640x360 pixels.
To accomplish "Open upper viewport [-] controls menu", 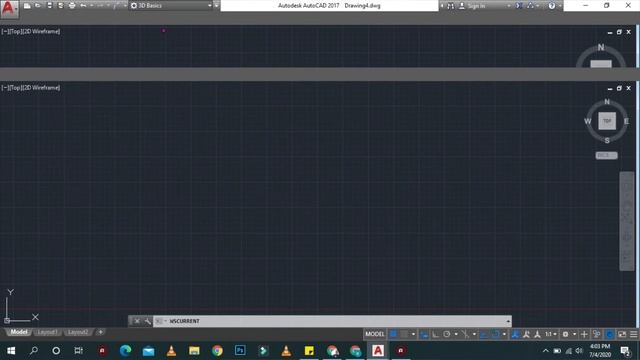I will click(x=4, y=31).
